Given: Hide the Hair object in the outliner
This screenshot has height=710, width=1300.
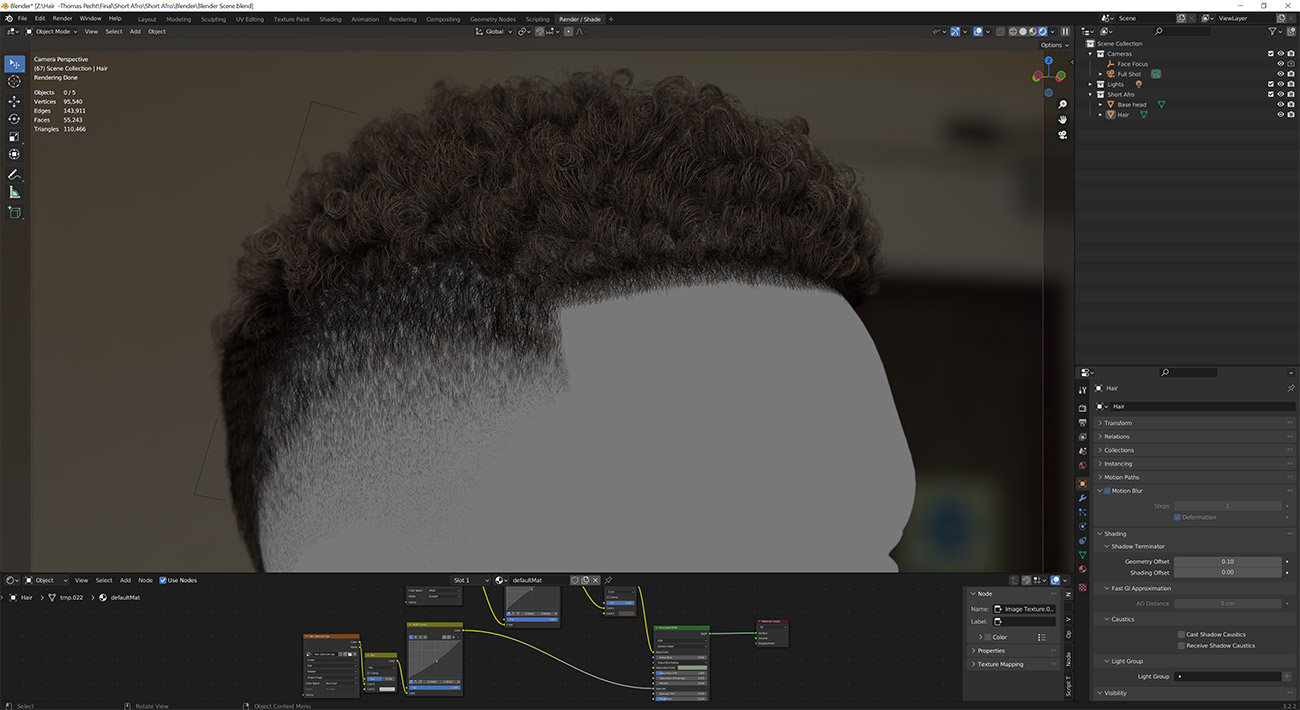Looking at the screenshot, I should coord(1281,114).
